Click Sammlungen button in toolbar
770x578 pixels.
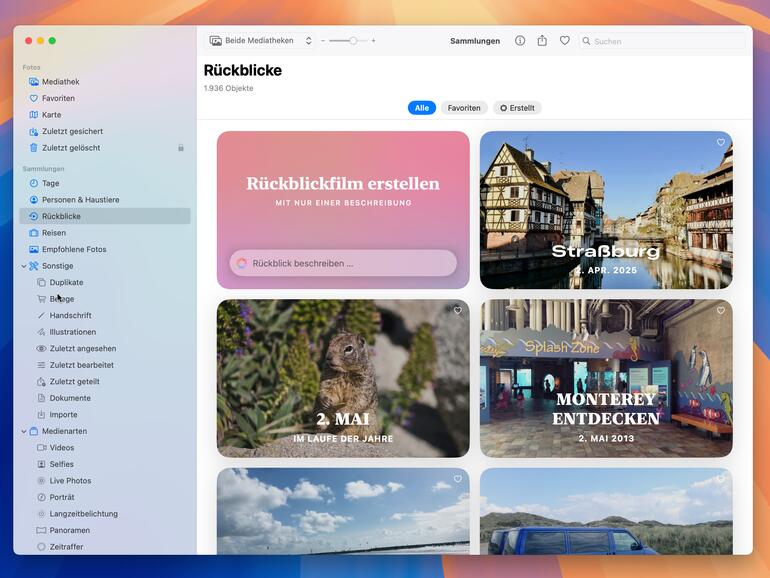475,41
